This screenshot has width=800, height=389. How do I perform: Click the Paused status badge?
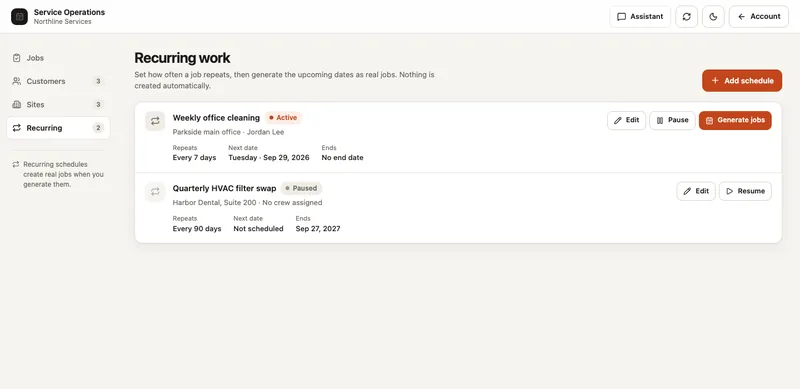[x=302, y=188]
